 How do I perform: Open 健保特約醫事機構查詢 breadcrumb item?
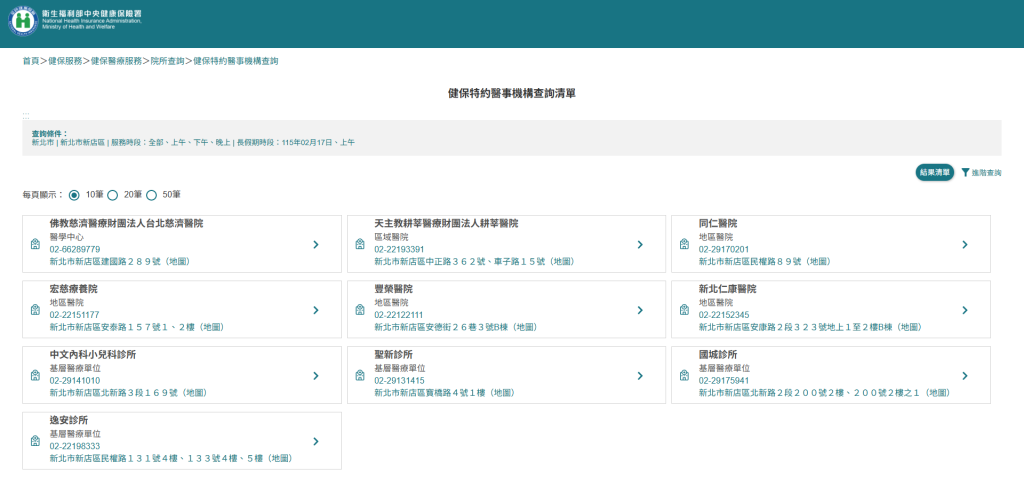coord(236,61)
